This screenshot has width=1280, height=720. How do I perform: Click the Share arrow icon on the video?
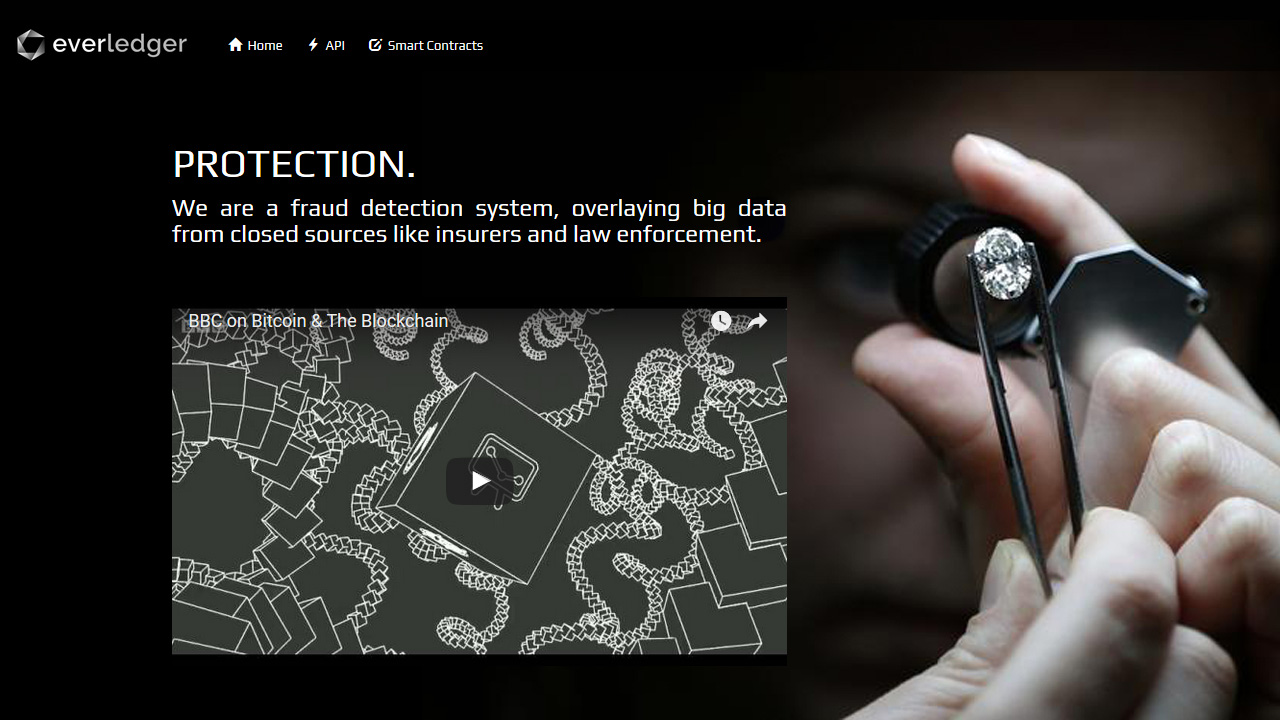click(x=757, y=321)
